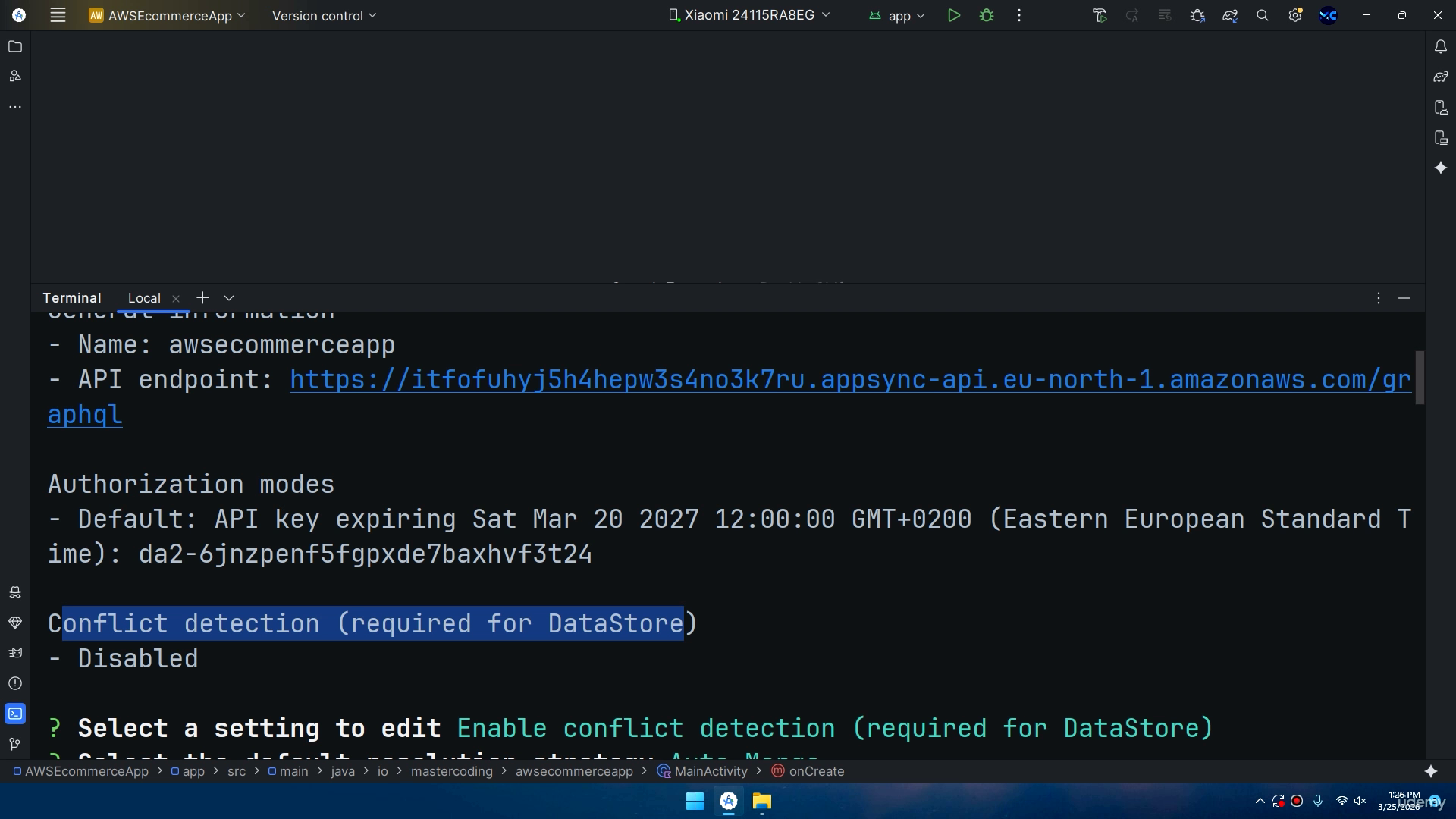Image resolution: width=1456 pixels, height=819 pixels.
Task: Open Gemini sparkle tool window icon
Action: (1441, 168)
